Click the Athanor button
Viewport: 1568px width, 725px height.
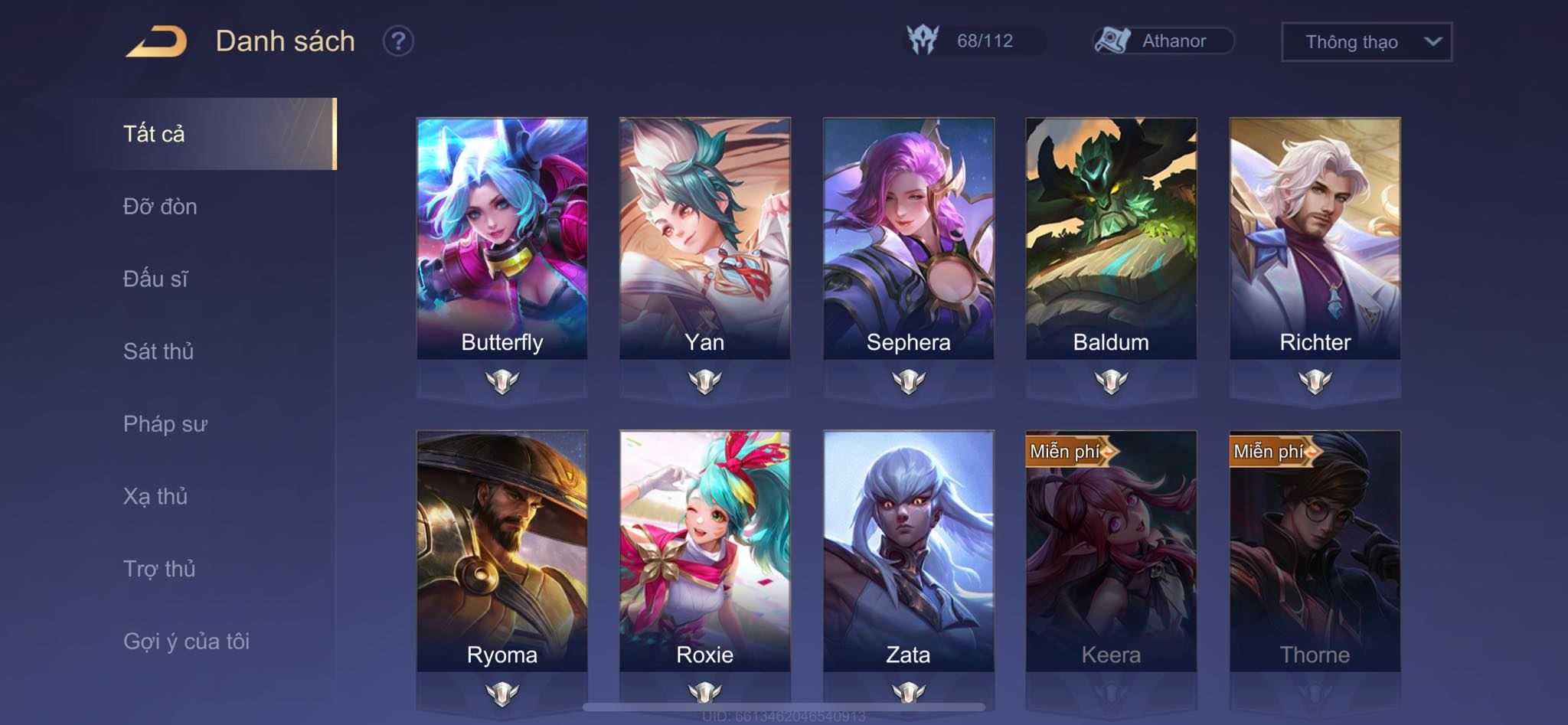coord(1163,41)
